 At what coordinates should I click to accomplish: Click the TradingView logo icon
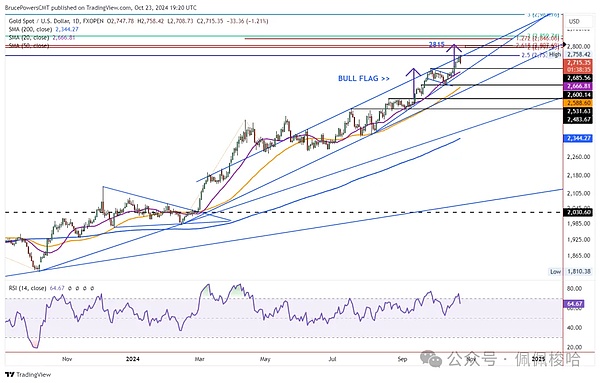click(x=10, y=374)
